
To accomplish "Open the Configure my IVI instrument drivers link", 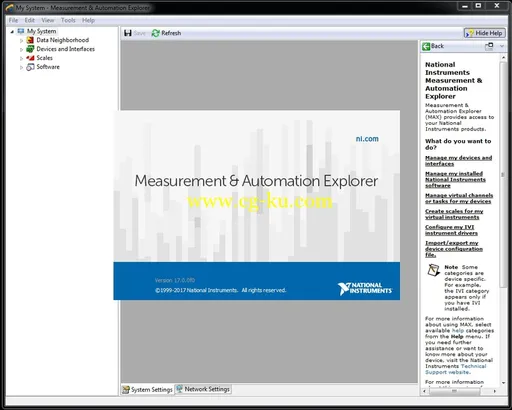I will [451, 230].
